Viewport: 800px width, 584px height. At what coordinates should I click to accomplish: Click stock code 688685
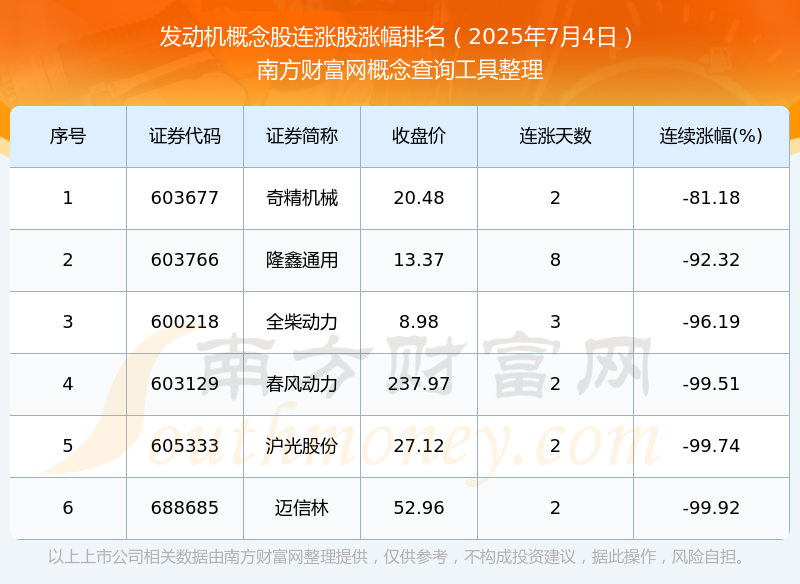(x=185, y=508)
